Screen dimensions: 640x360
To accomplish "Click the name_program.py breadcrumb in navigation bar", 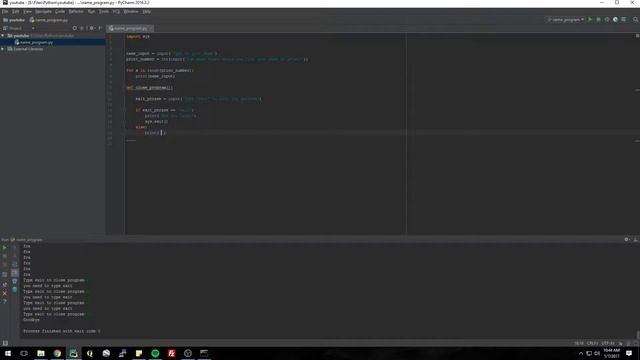I will click(x=49, y=20).
